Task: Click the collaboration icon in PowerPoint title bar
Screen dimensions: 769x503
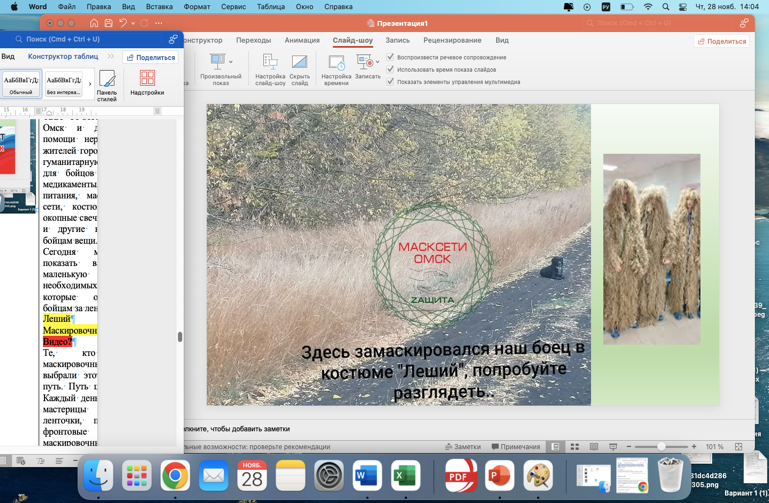Action: (x=744, y=23)
